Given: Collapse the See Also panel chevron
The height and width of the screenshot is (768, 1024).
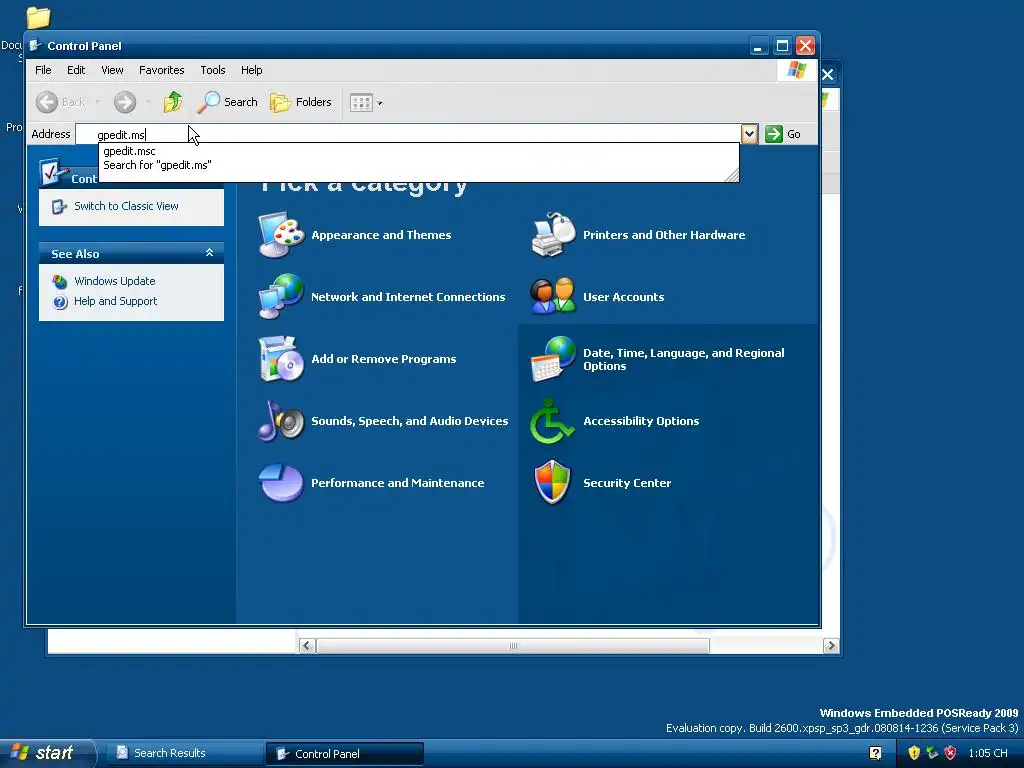Looking at the screenshot, I should coord(210,253).
